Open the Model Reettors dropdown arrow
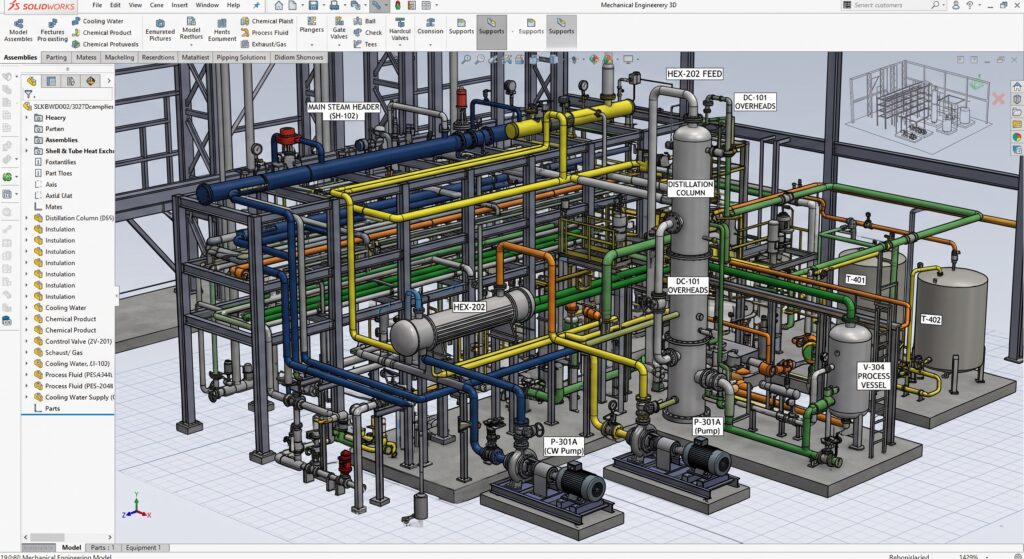This screenshot has height=559, width=1024. tap(191, 45)
